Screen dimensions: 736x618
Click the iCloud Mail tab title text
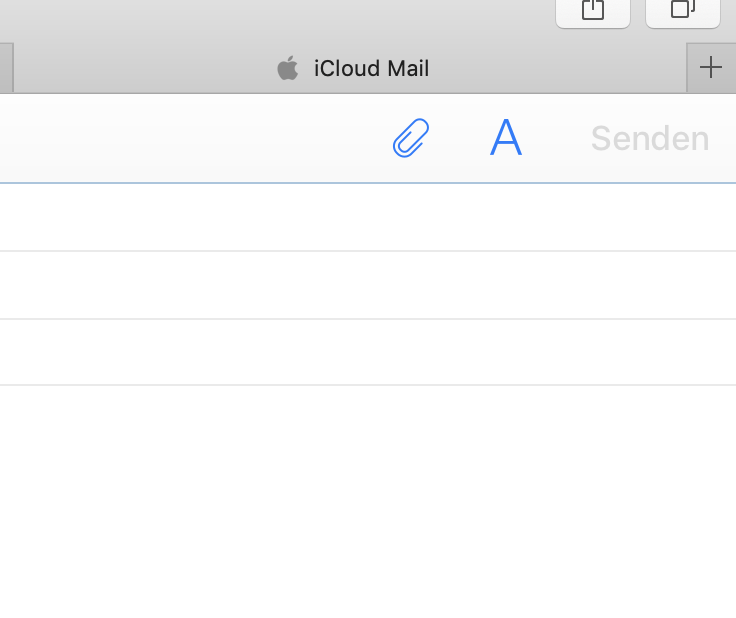pyautogui.click(x=371, y=68)
